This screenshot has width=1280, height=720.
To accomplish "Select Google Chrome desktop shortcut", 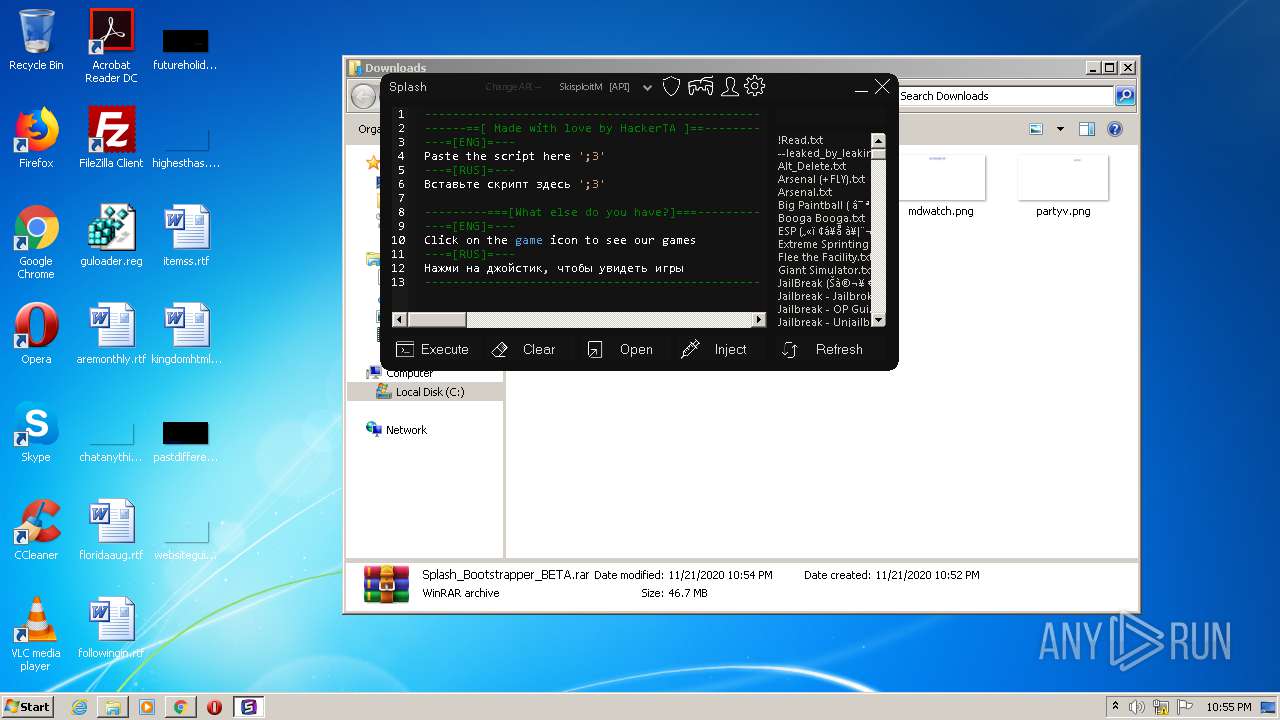I will tap(36, 243).
